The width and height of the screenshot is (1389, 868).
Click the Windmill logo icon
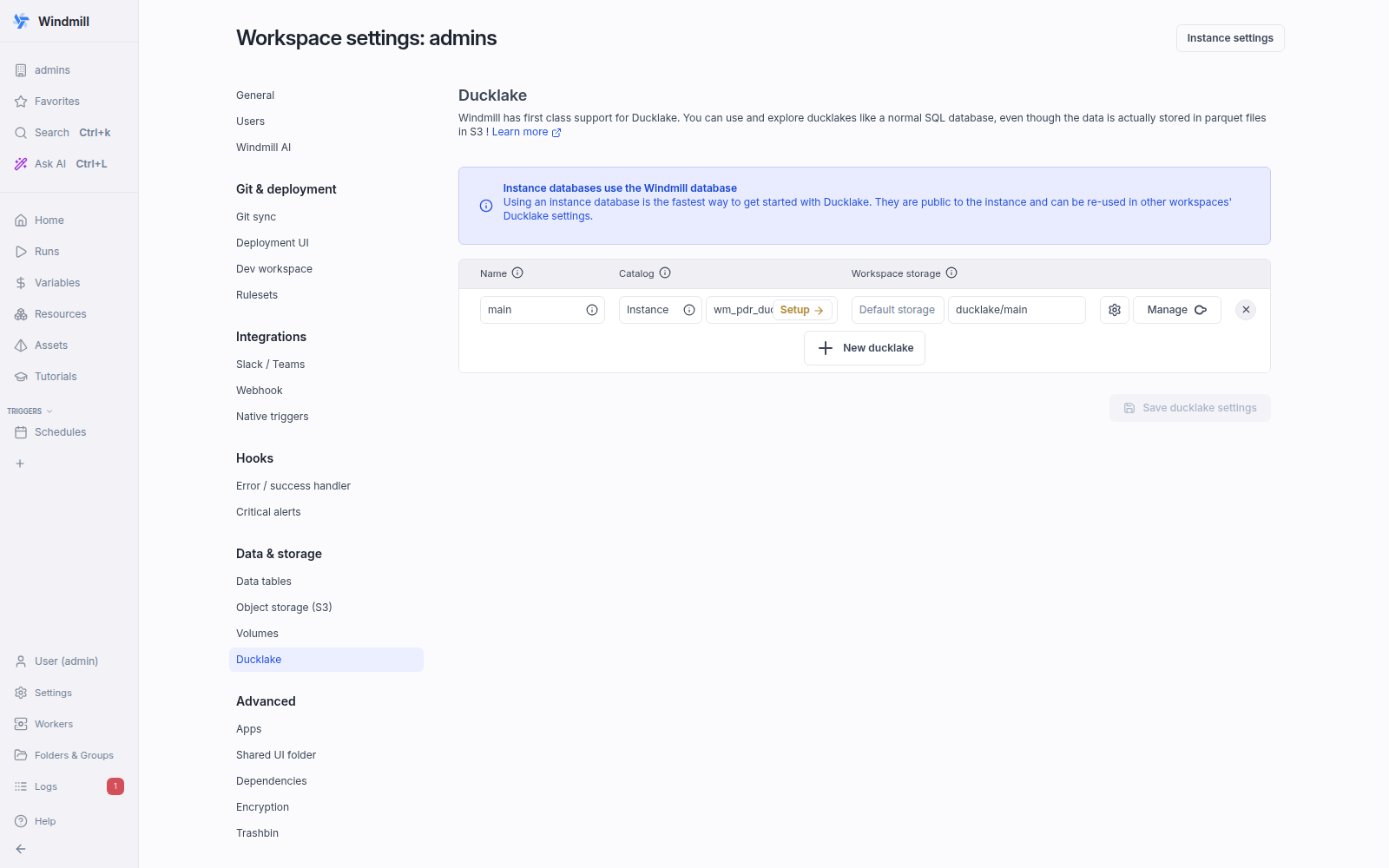pos(21,21)
